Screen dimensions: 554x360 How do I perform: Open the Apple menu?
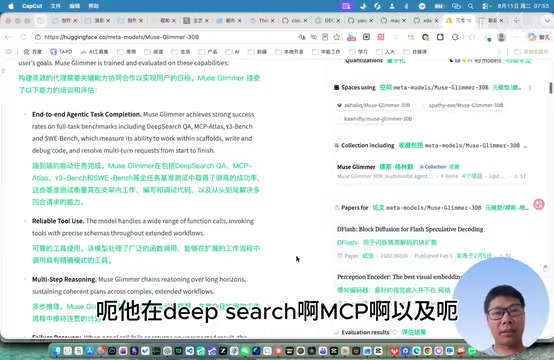pyautogui.click(x=11, y=6)
